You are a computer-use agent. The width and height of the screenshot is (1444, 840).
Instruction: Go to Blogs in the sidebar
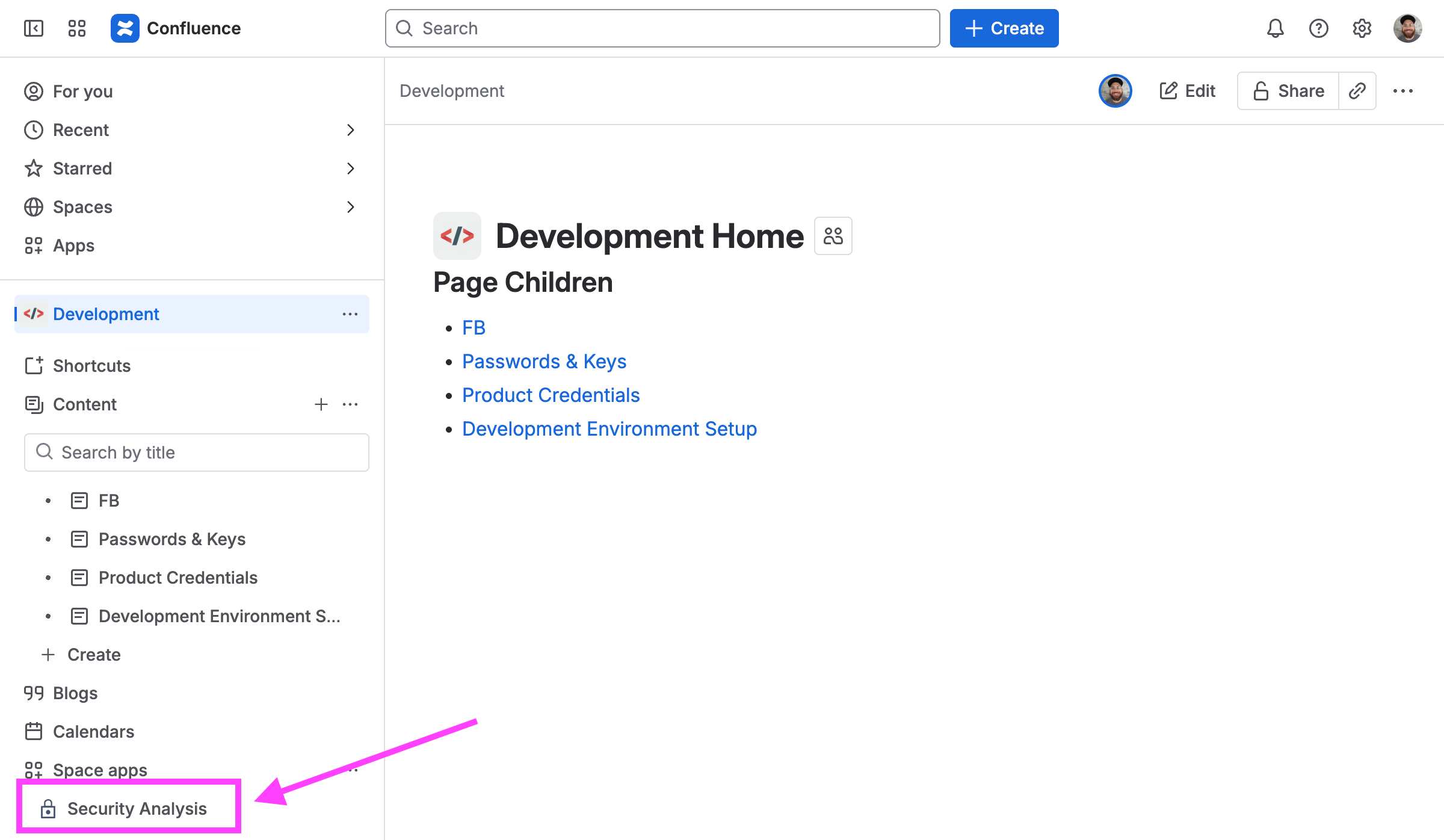point(75,693)
